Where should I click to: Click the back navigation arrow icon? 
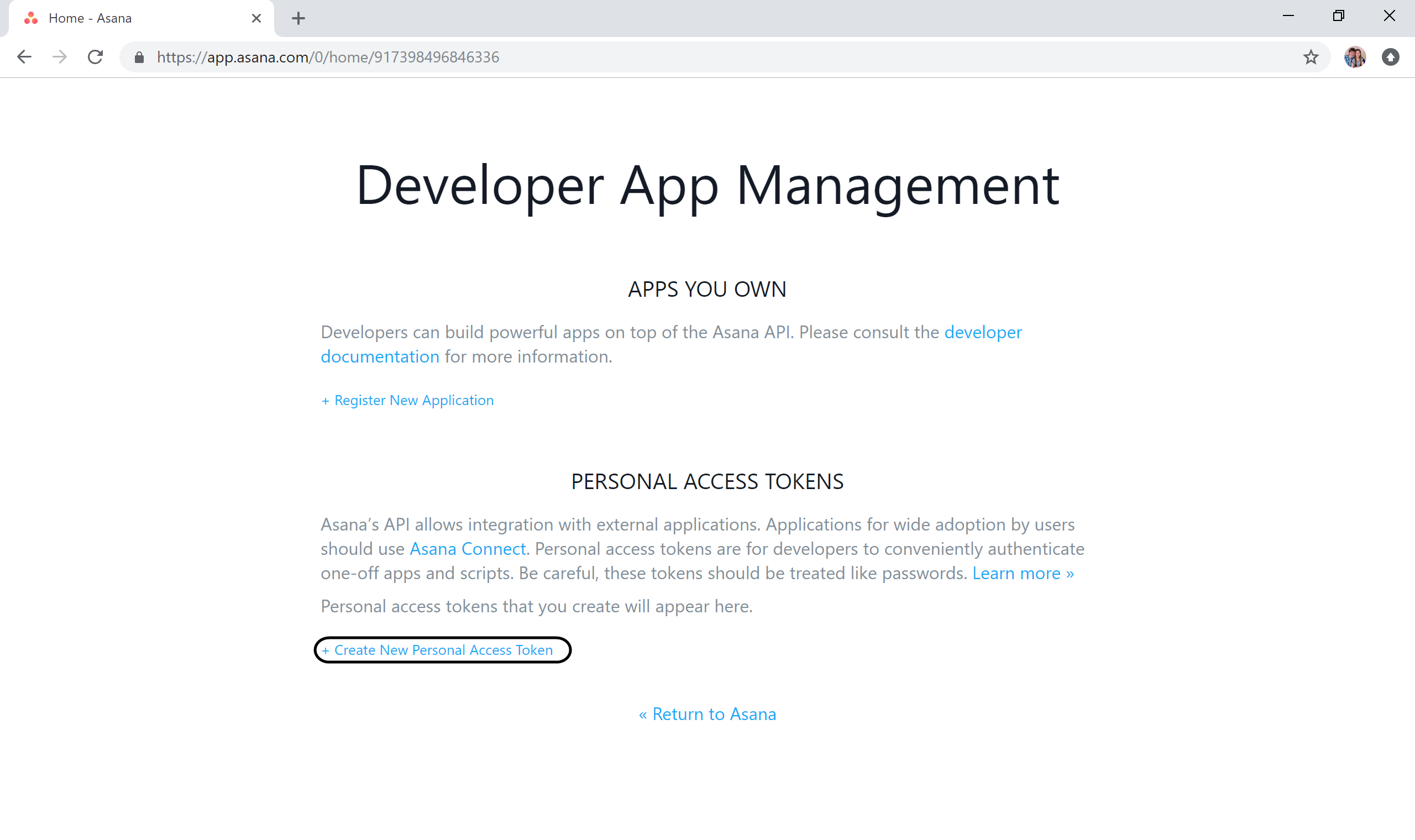[x=24, y=57]
